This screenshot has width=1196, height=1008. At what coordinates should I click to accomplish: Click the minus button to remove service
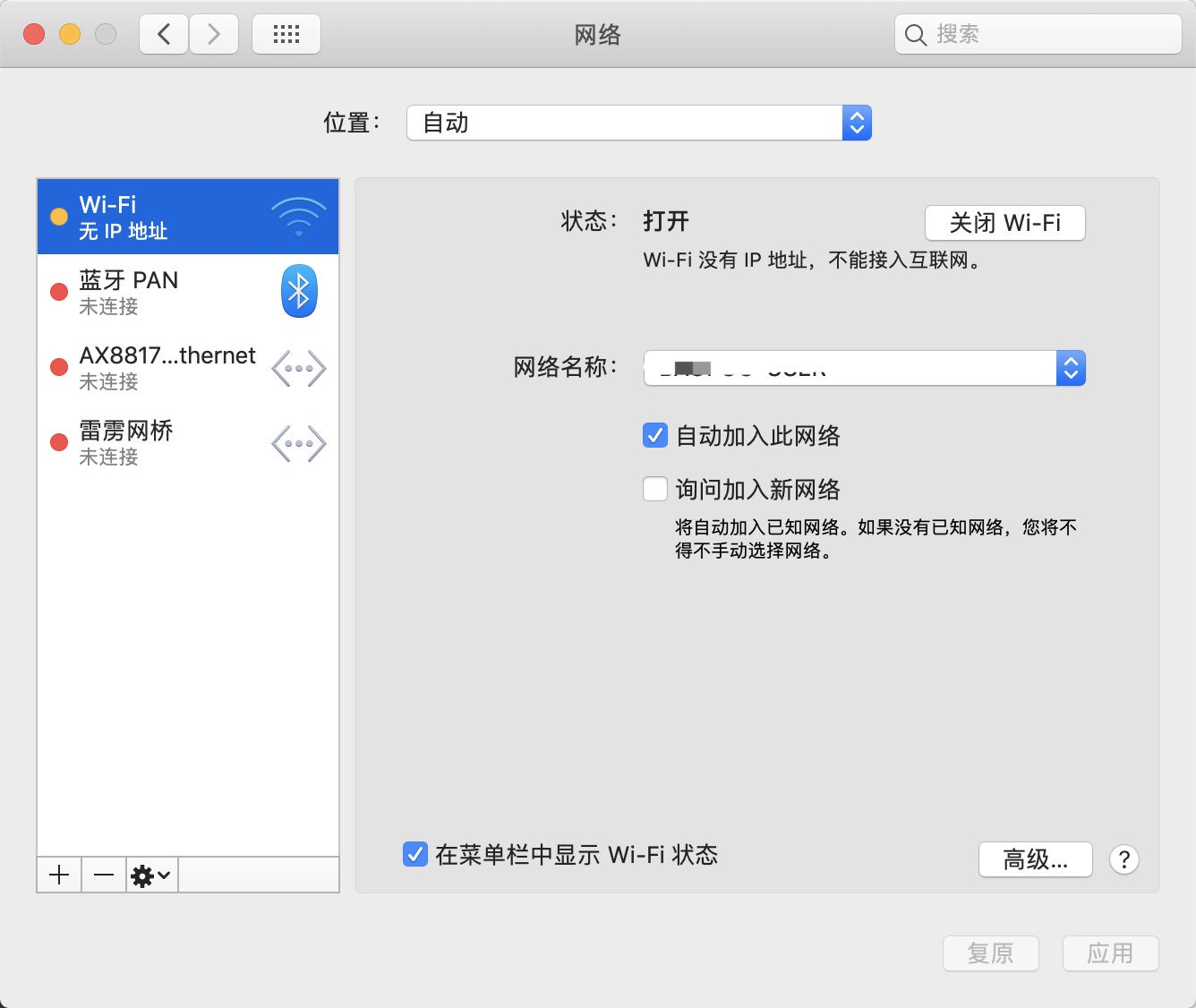(104, 875)
